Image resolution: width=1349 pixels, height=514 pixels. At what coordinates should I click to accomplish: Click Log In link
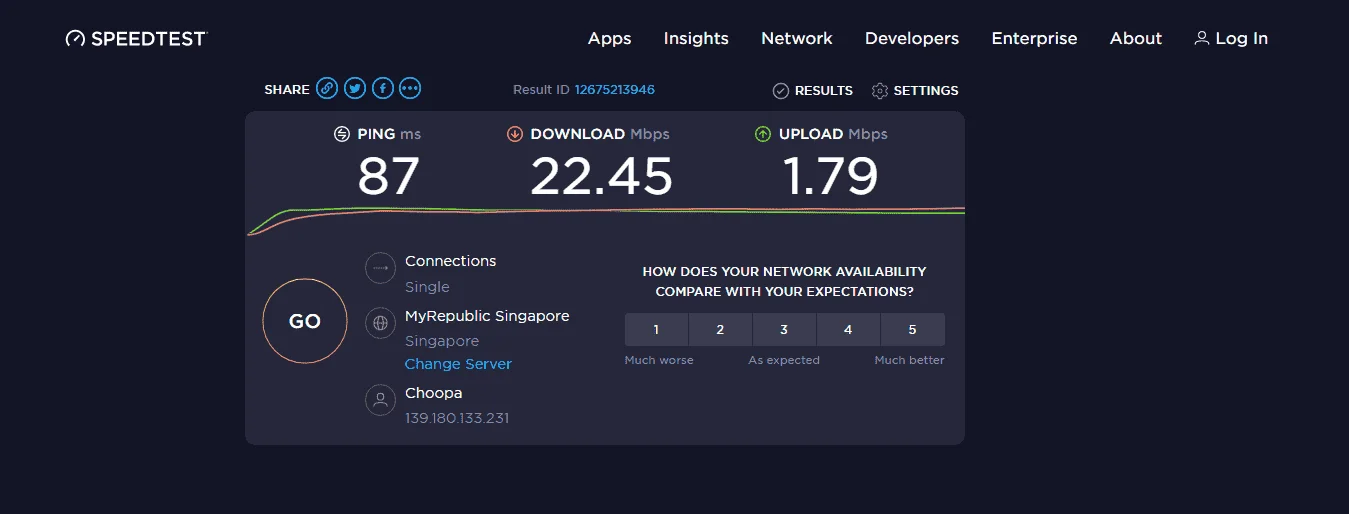(x=1242, y=39)
